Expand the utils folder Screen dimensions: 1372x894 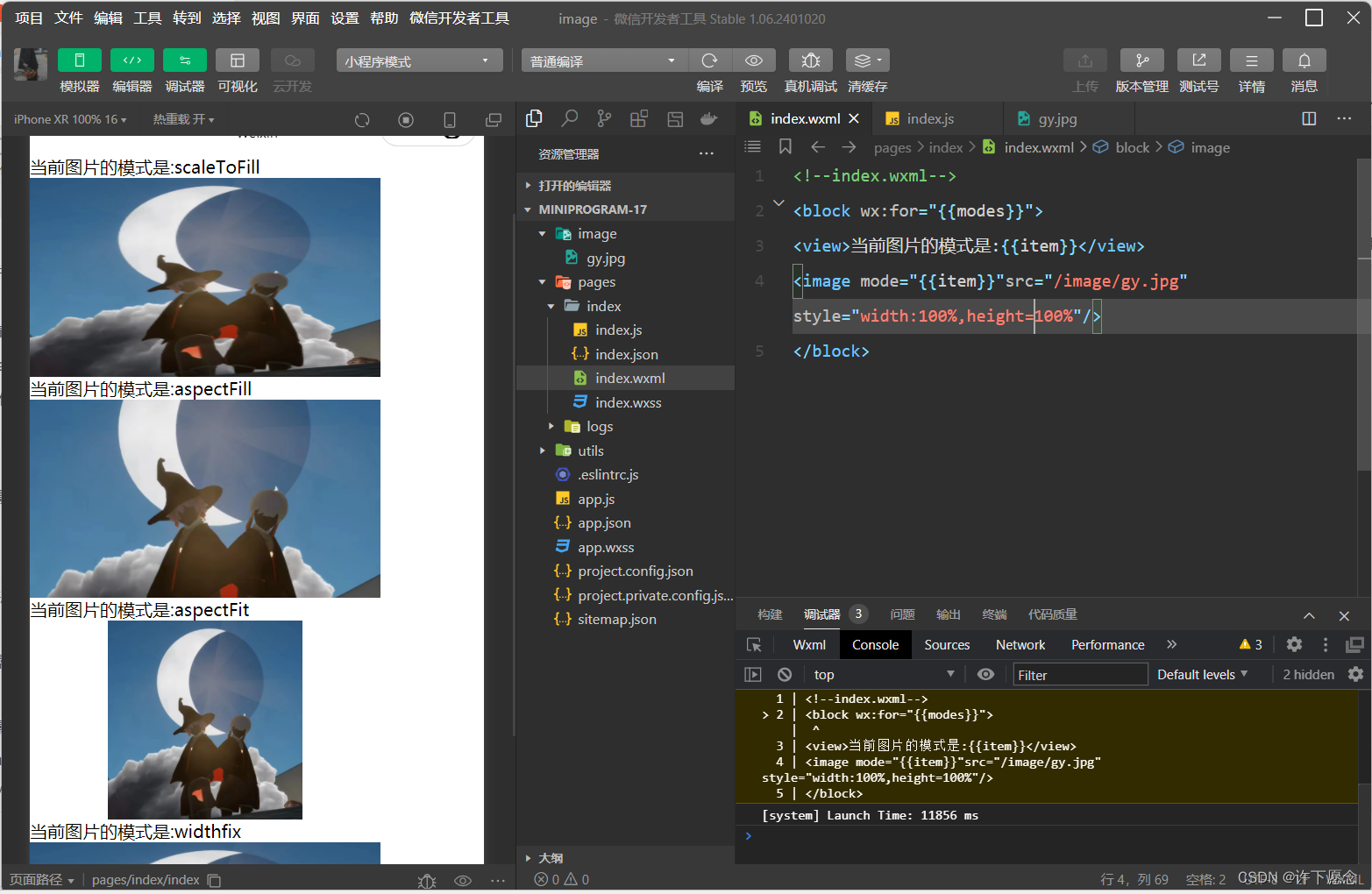626,451
